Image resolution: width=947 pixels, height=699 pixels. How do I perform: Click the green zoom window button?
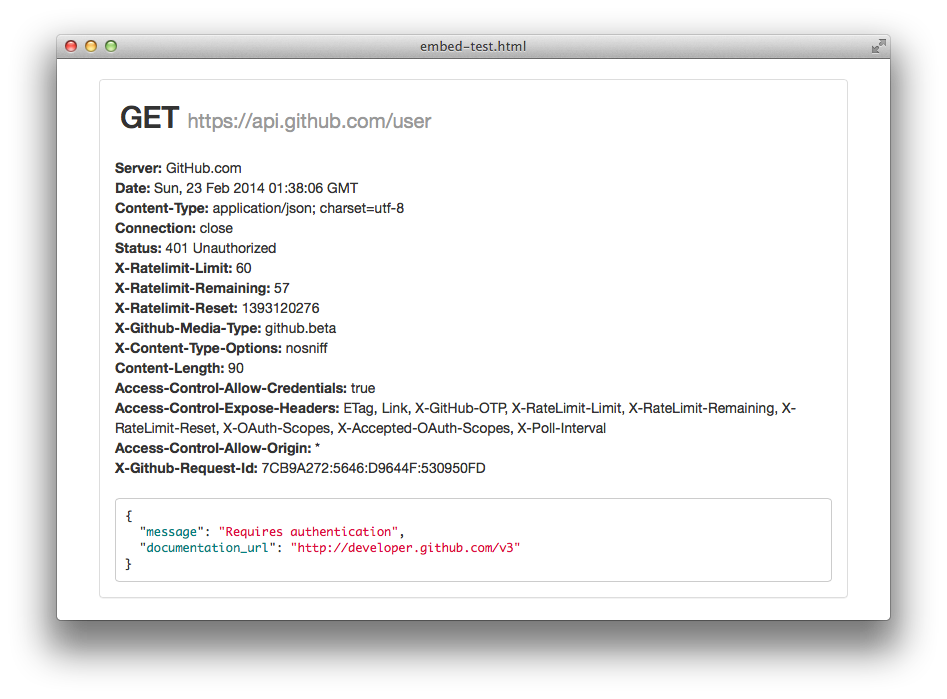[111, 46]
